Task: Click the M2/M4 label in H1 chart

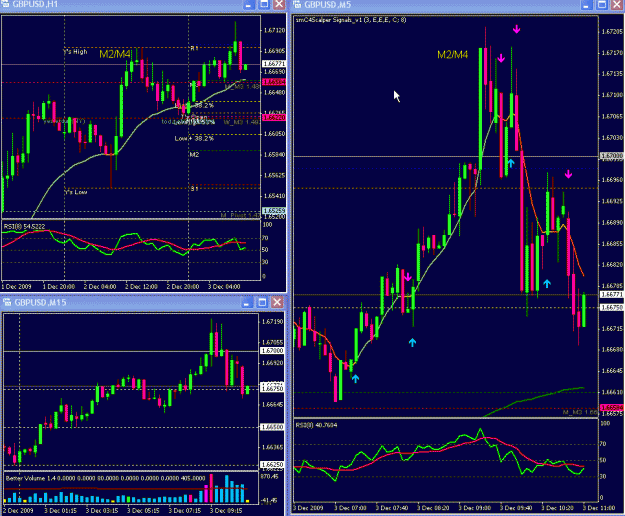Action: (x=115, y=54)
